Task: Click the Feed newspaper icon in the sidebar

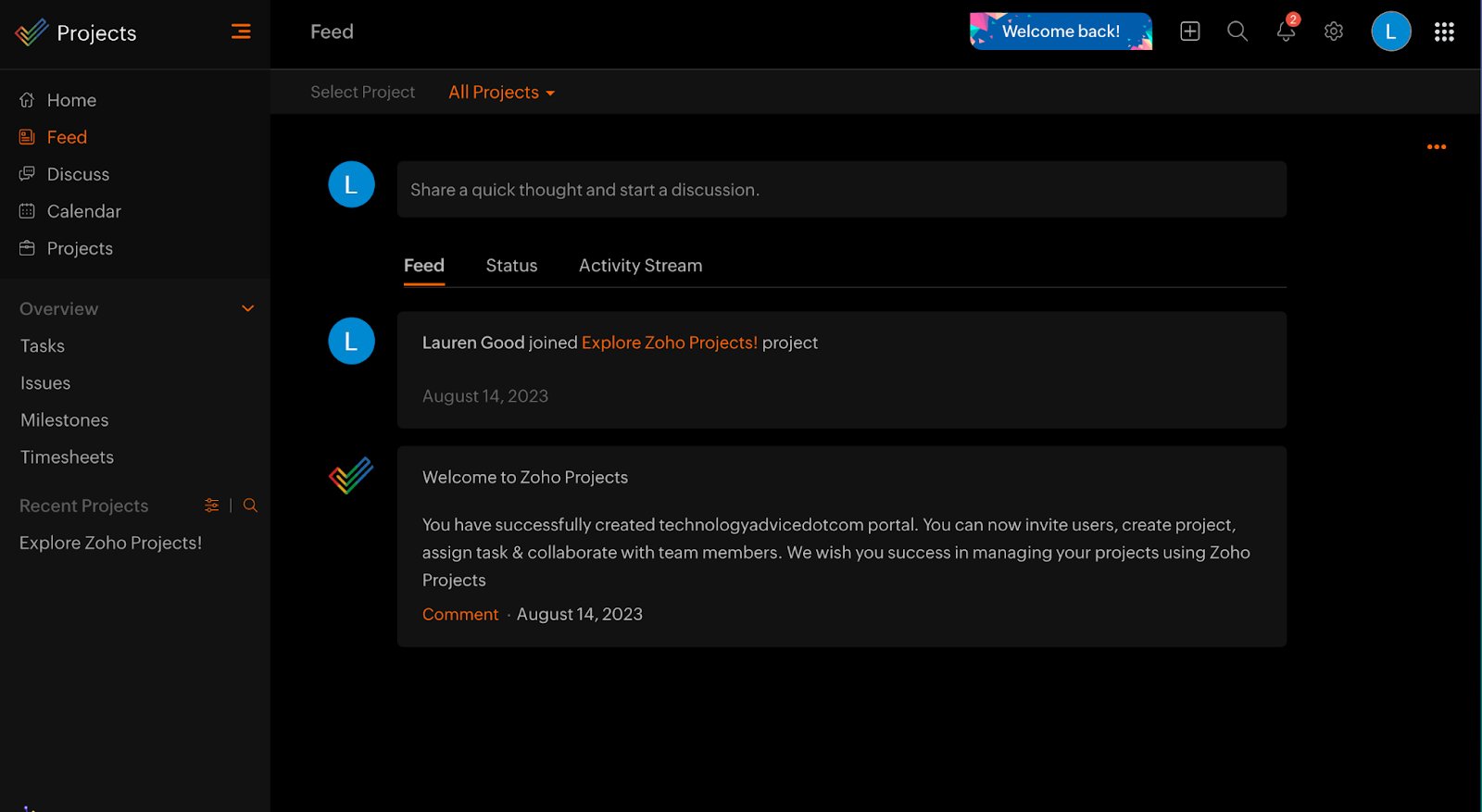Action: (27, 137)
